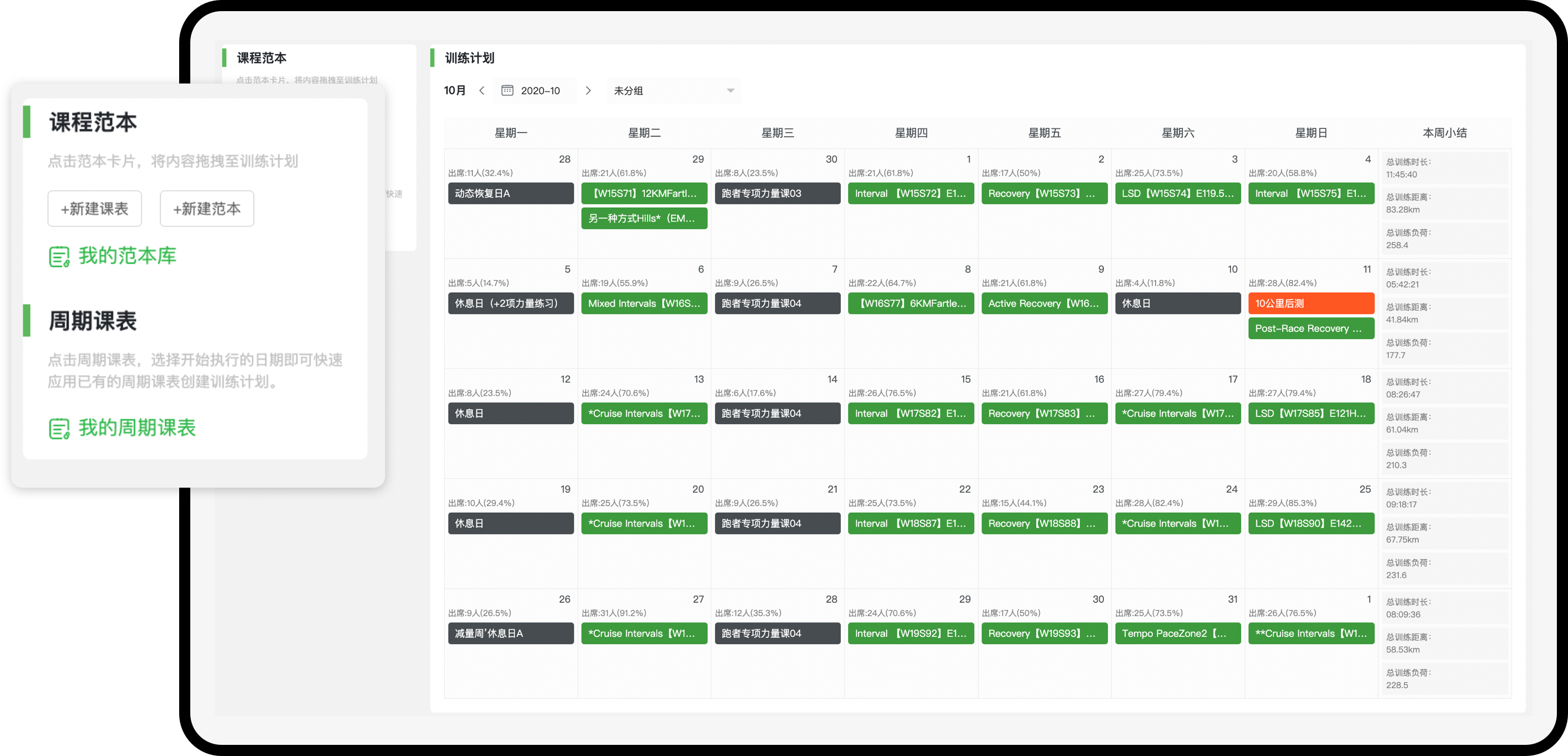Click the 我的范本库 document icon
This screenshot has height=756, width=1568.
[59, 257]
